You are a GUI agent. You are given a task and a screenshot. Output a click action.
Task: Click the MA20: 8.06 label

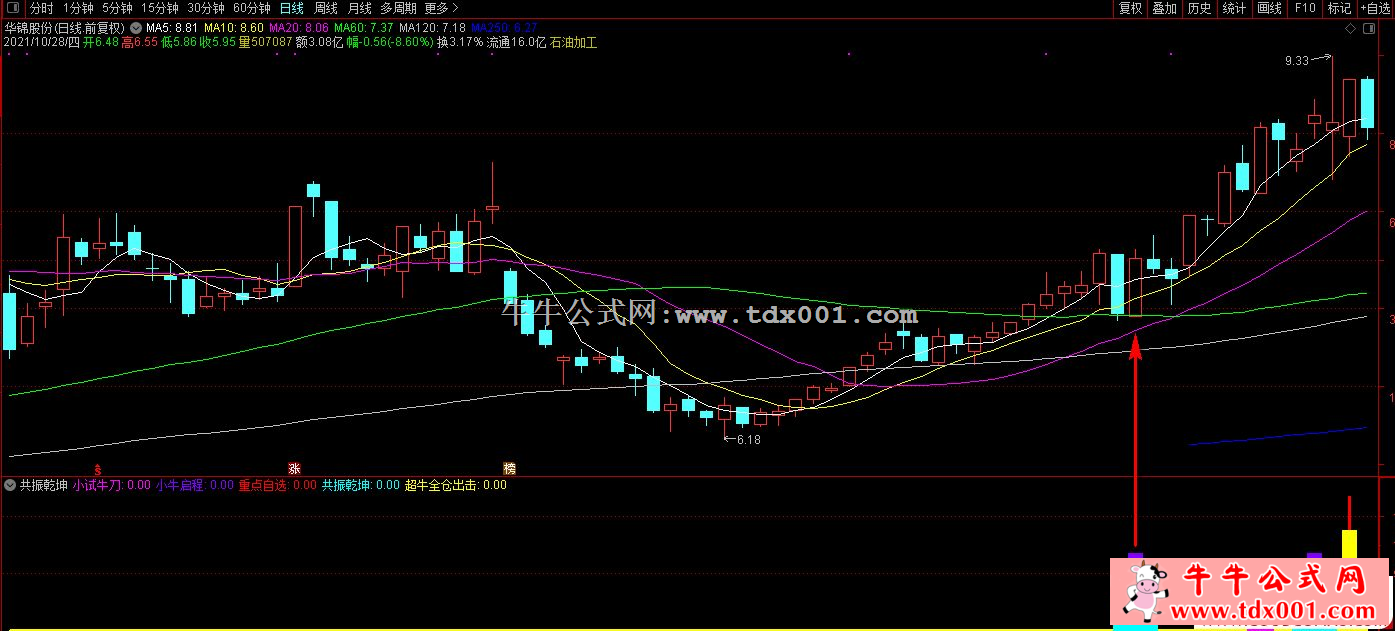299,29
